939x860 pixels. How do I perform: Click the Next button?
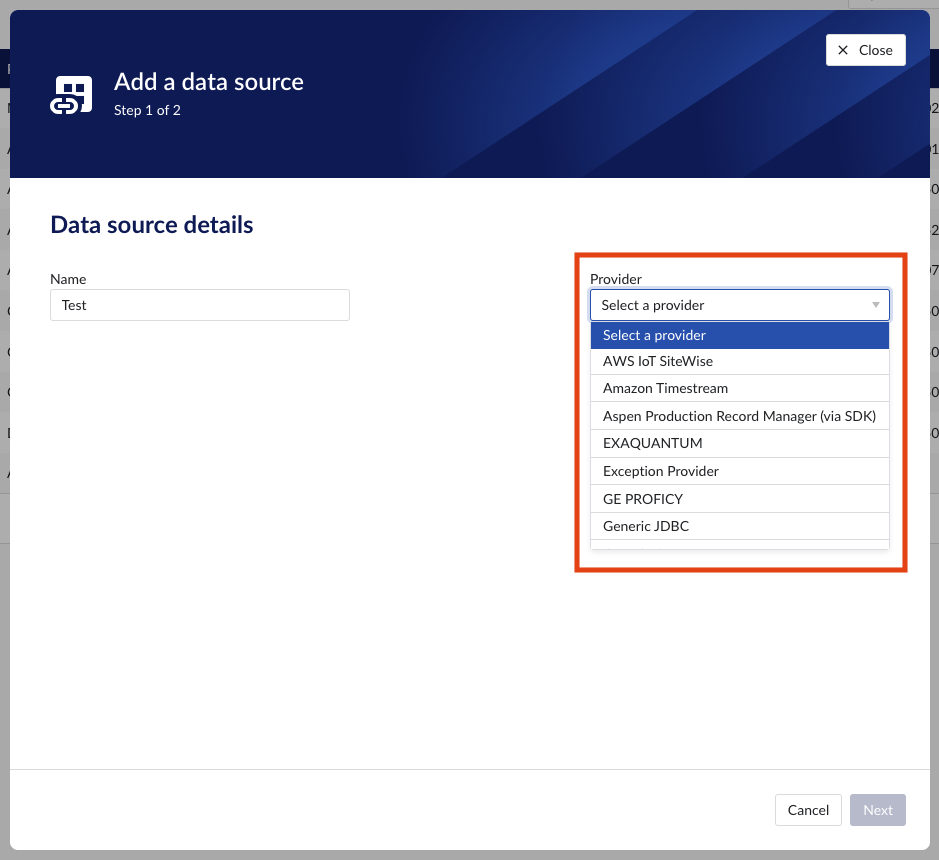pyautogui.click(x=877, y=810)
